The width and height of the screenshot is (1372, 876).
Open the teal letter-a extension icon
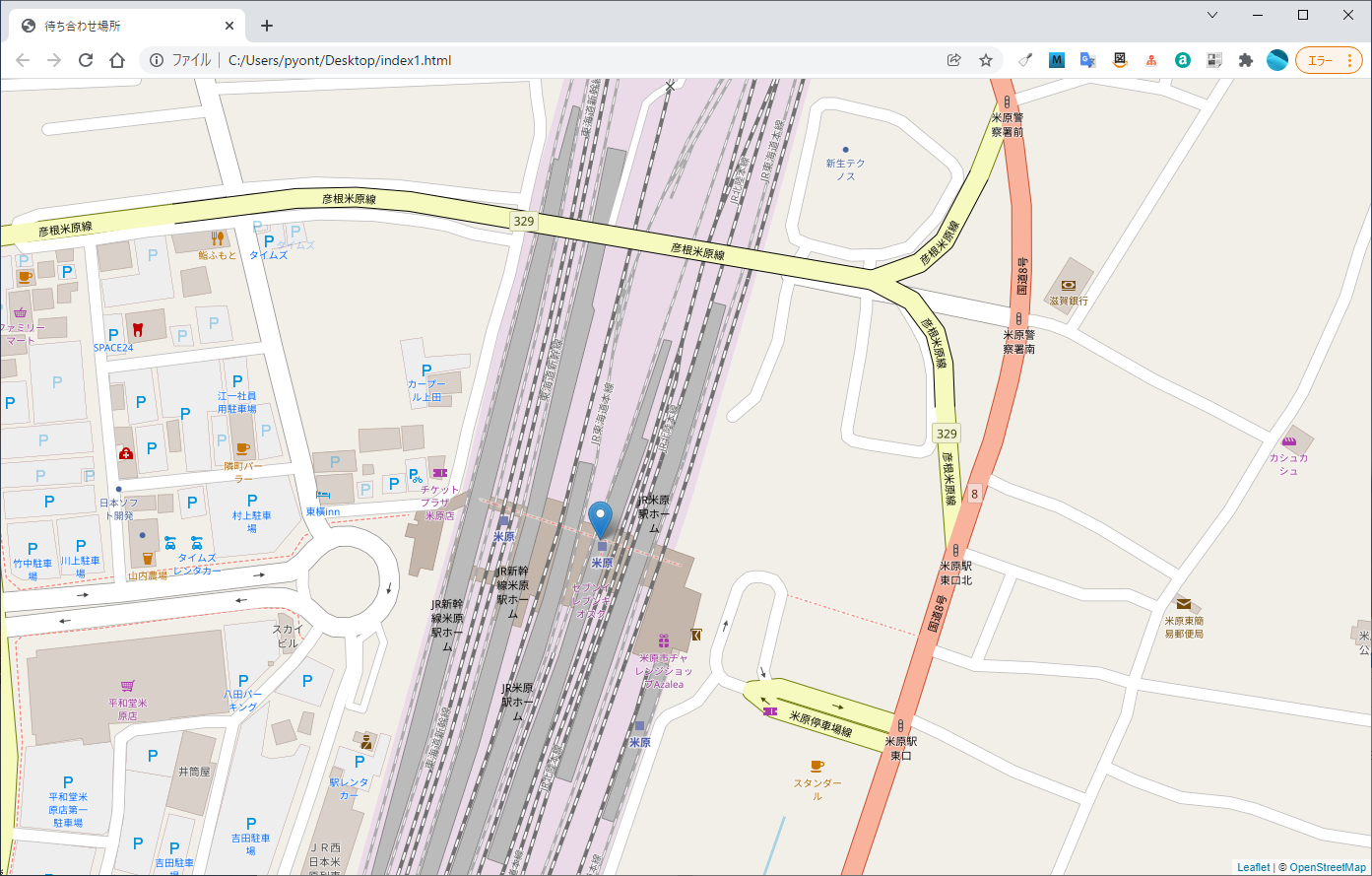tap(1183, 60)
